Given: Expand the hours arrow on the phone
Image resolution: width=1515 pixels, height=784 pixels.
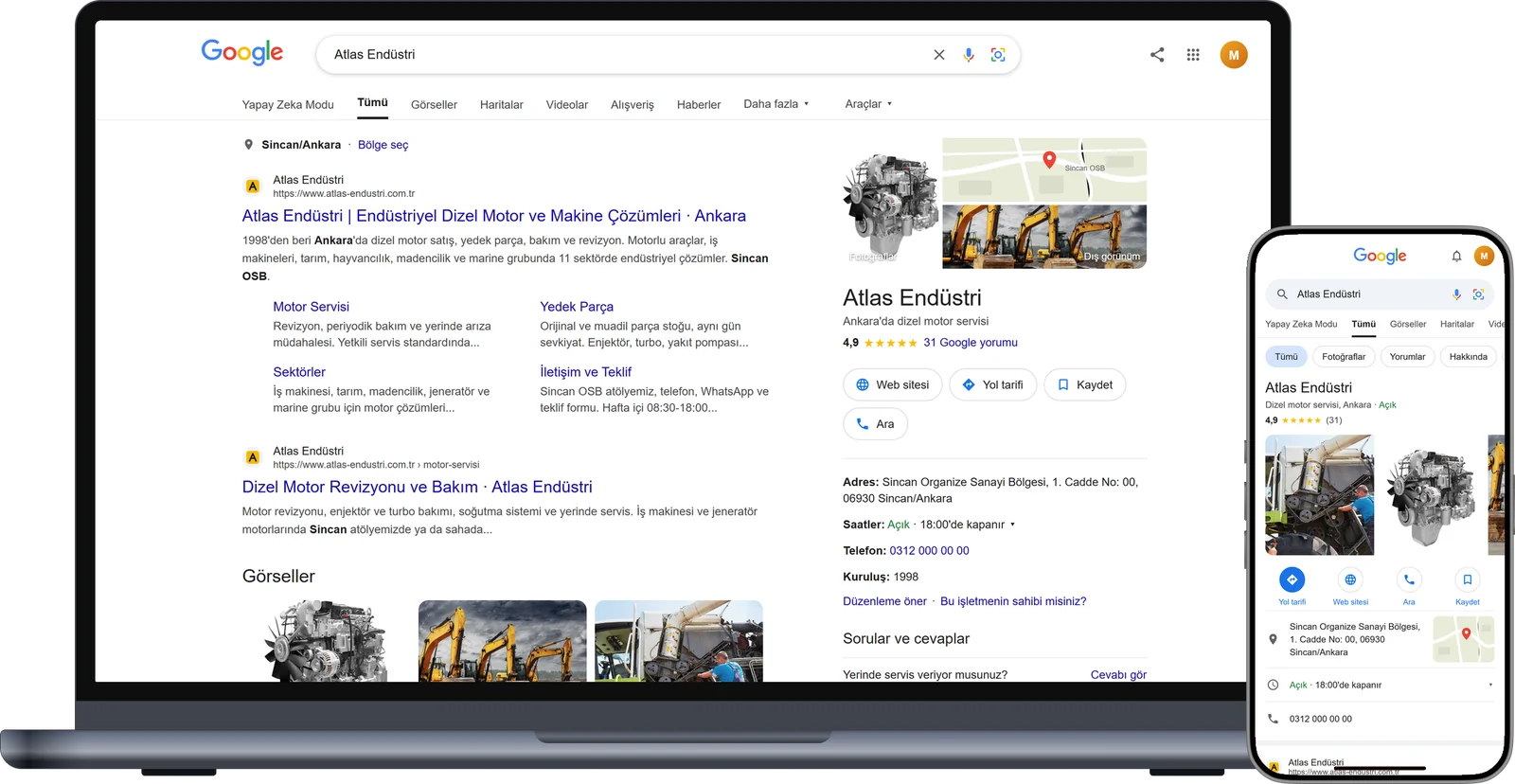Looking at the screenshot, I should 1490,685.
